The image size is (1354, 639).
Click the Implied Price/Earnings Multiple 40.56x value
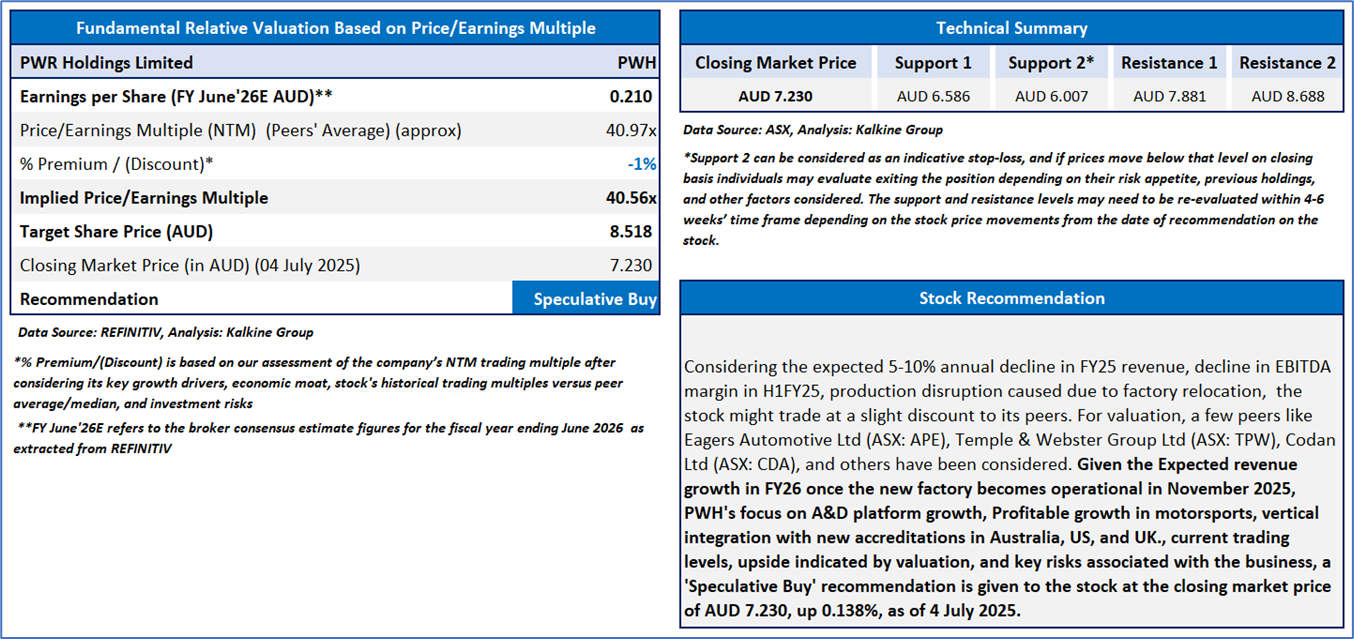[631, 198]
